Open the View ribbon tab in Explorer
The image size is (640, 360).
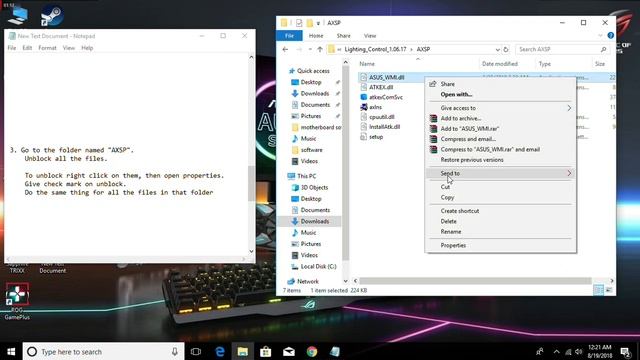(x=370, y=36)
